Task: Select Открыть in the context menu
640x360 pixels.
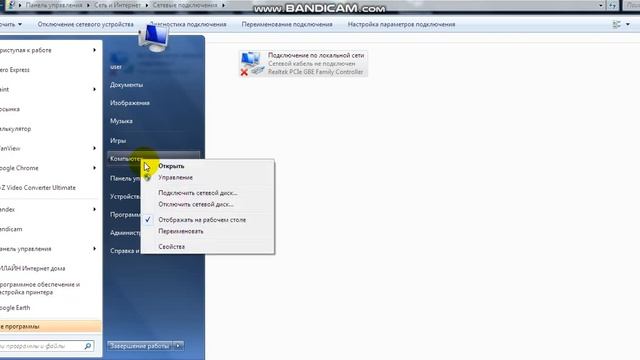Action: point(171,166)
